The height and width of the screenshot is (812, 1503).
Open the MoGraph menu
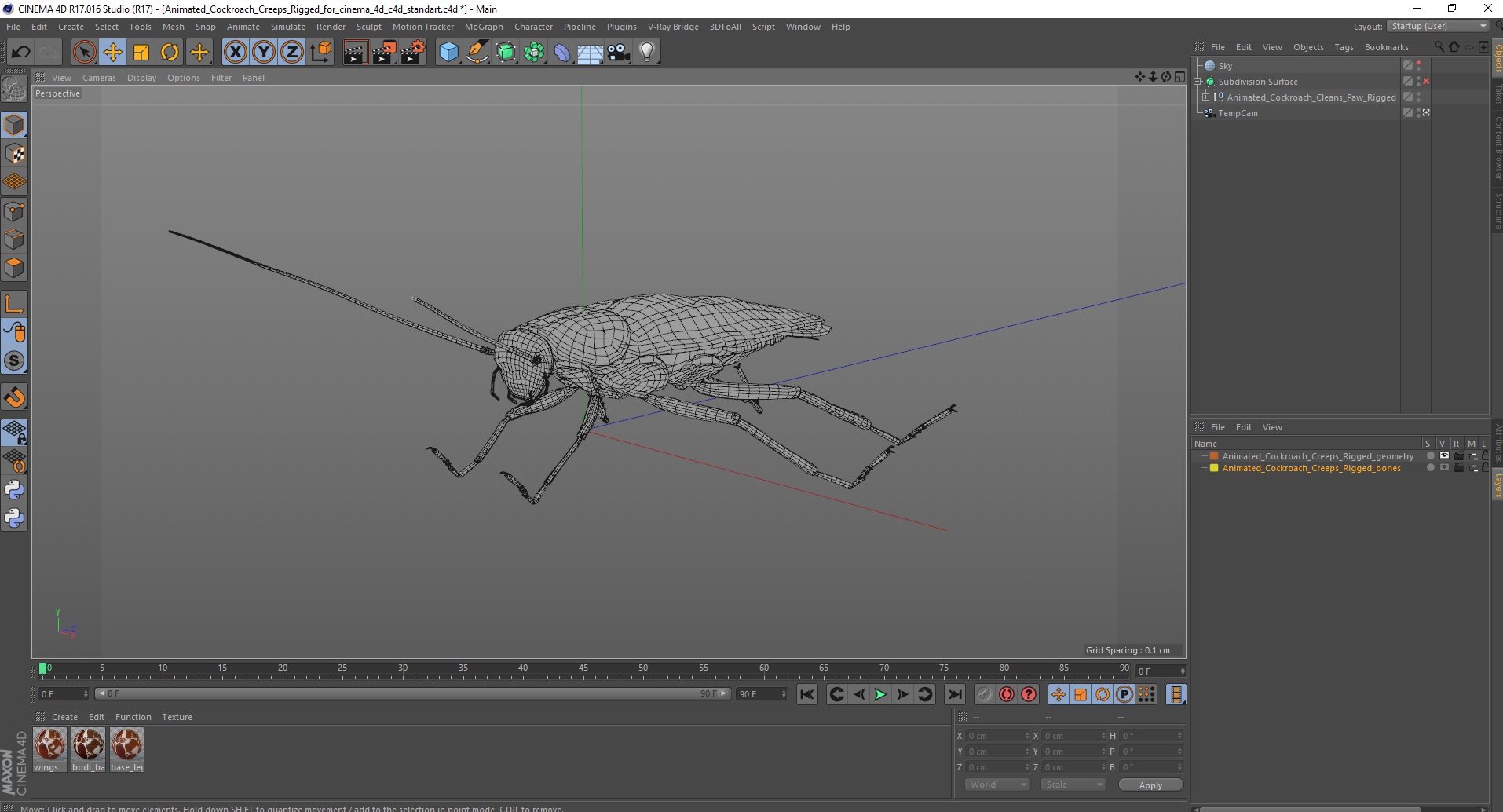[484, 27]
